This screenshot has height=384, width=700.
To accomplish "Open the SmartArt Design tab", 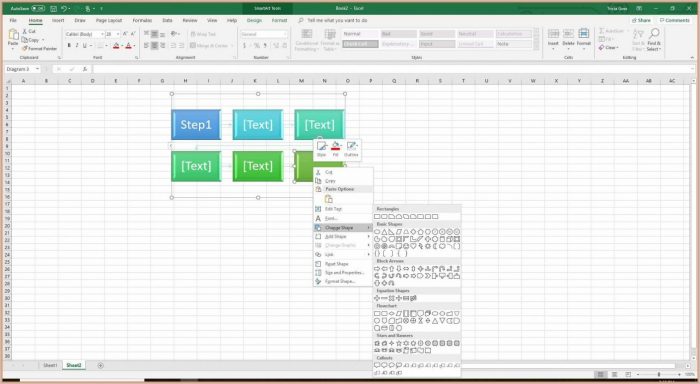I will [254, 21].
